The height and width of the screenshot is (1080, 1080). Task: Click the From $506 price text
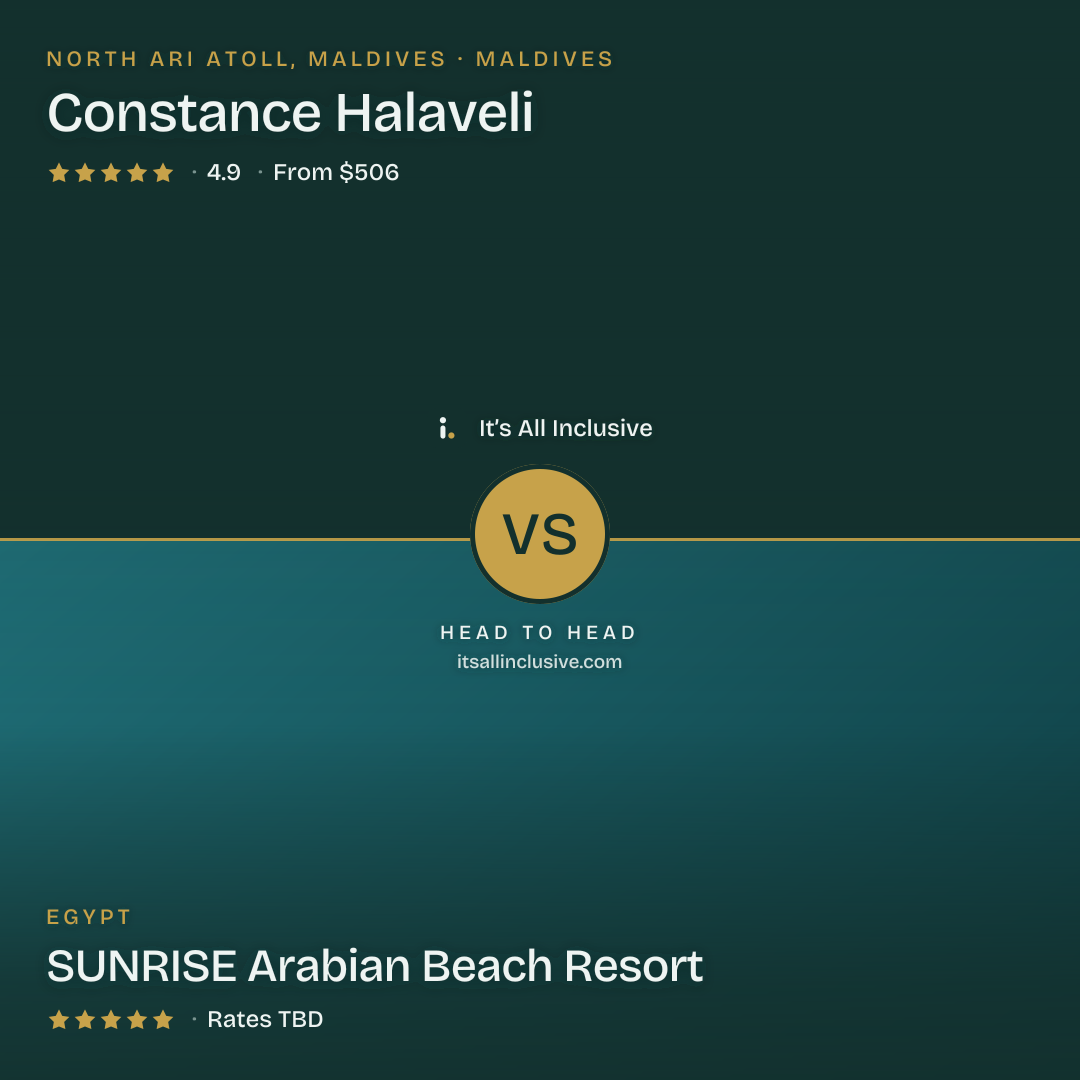336,172
